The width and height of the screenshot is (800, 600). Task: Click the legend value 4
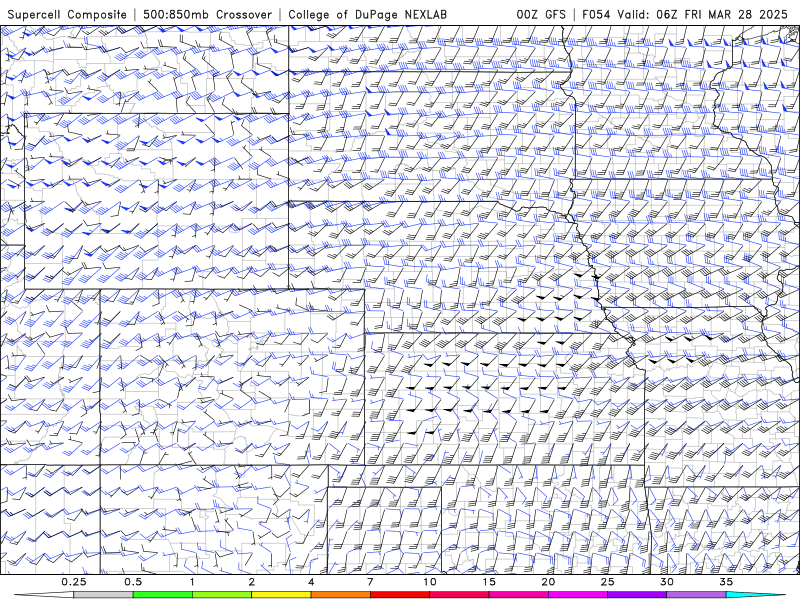coord(311,582)
